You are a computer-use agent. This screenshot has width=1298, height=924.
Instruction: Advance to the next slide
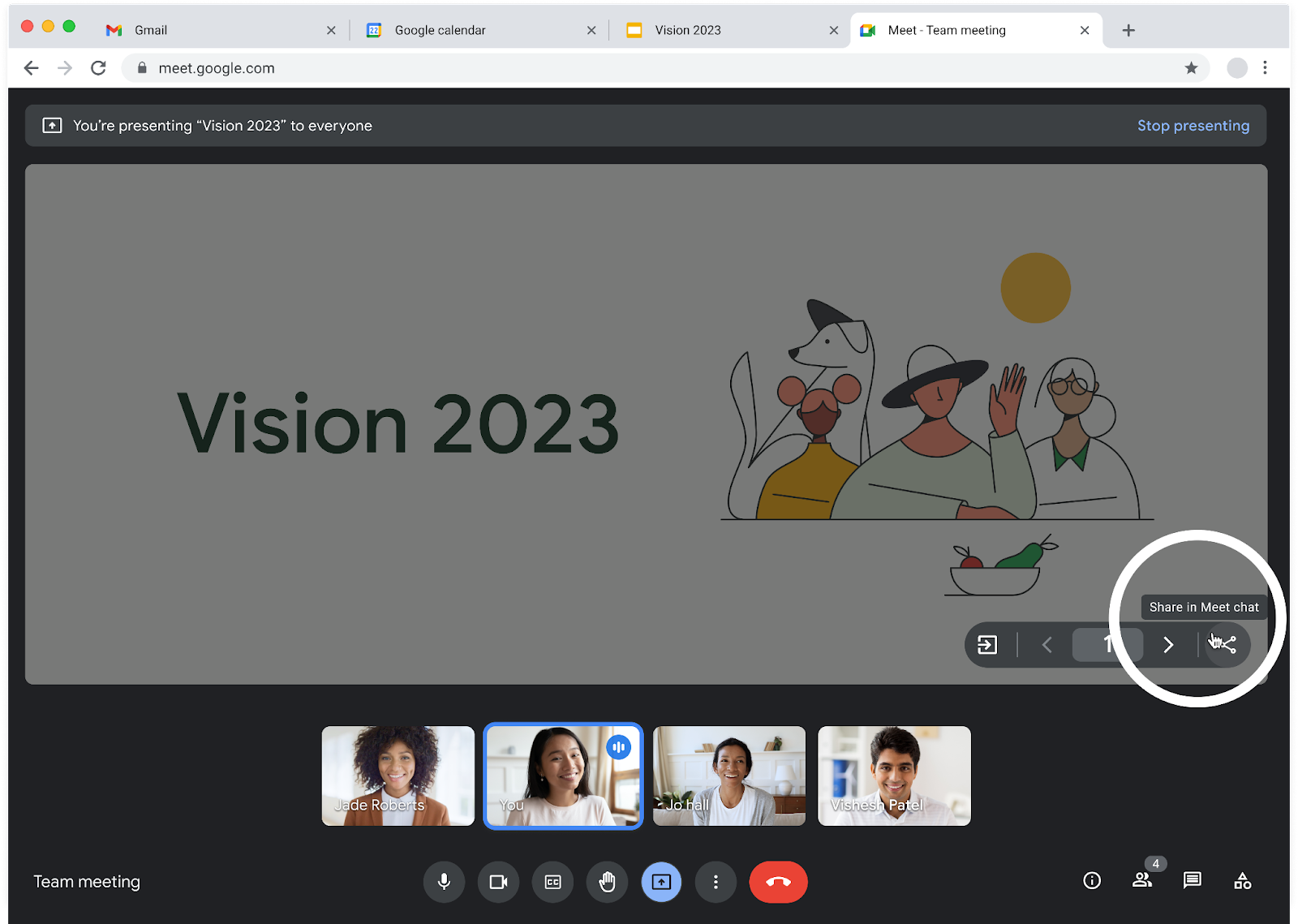(1168, 645)
